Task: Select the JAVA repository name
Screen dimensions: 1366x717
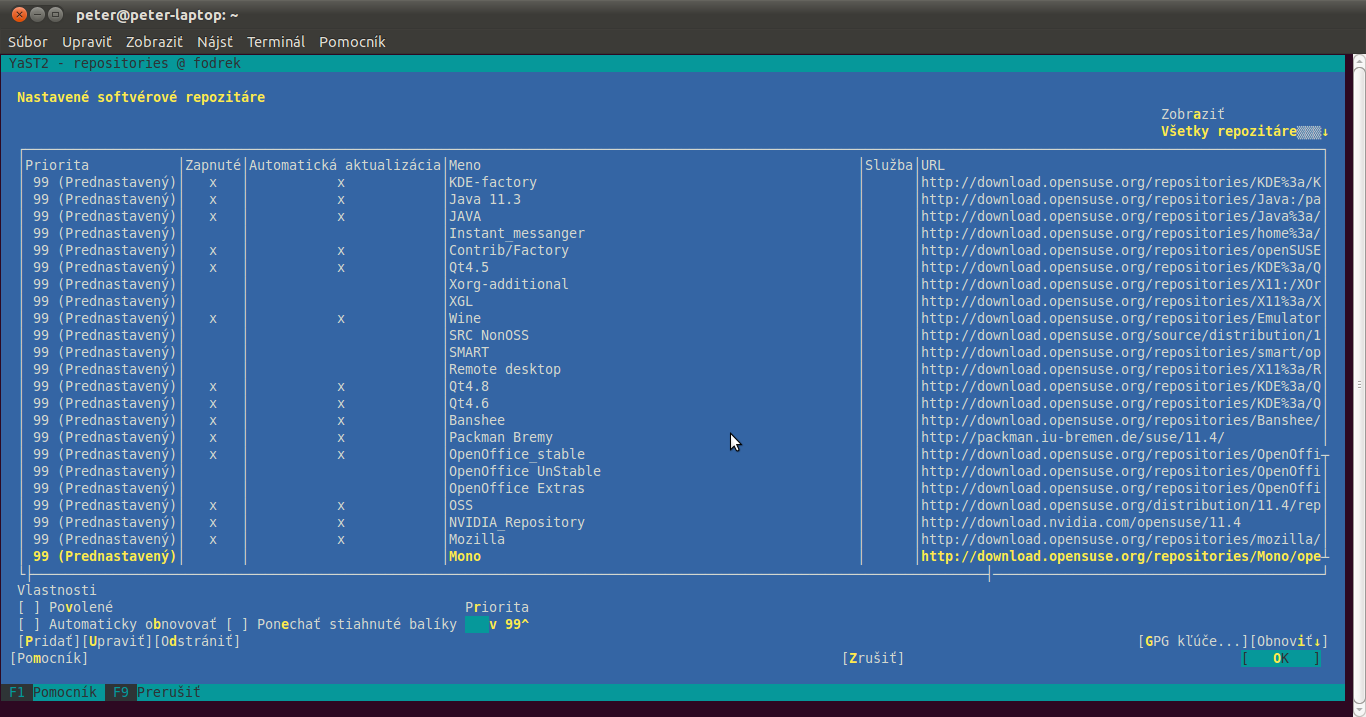Action: click(465, 216)
